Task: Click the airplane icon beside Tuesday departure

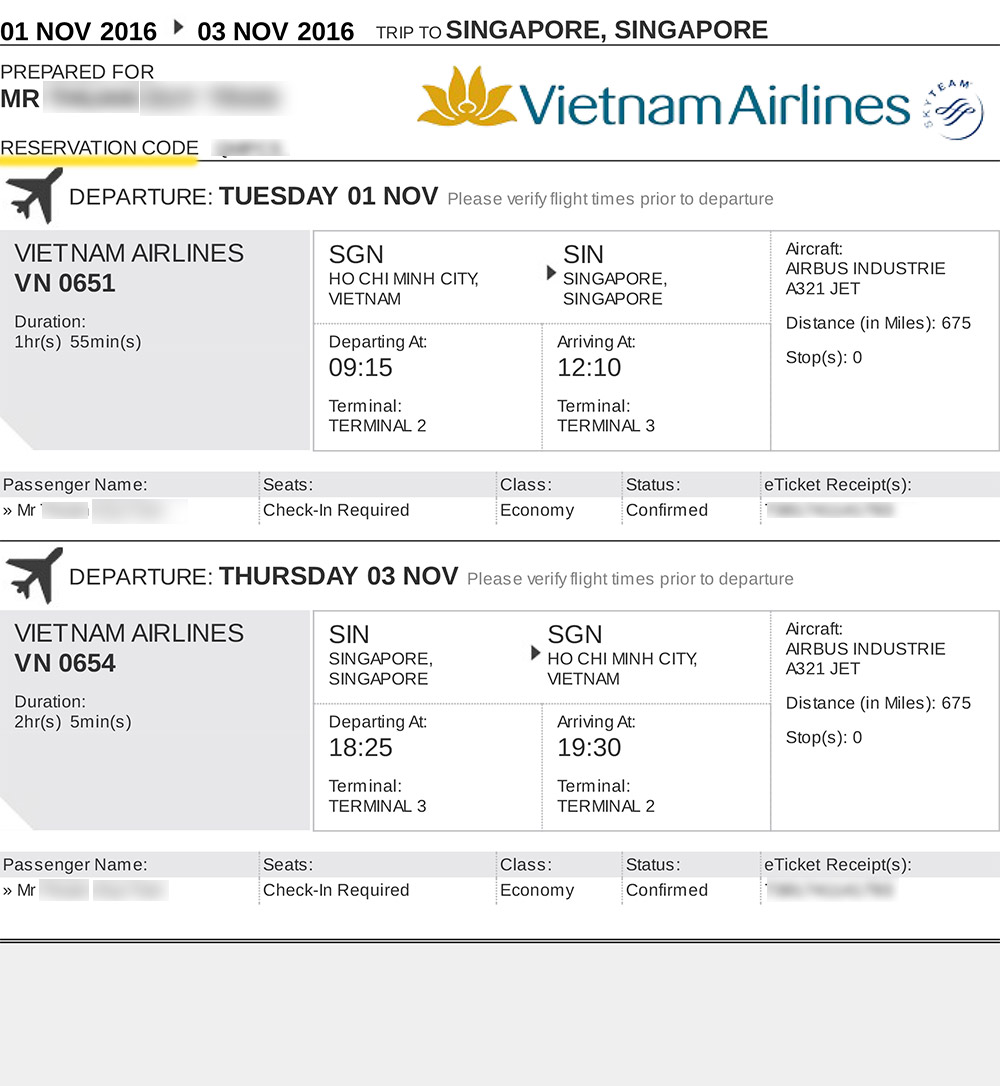Action: point(34,195)
